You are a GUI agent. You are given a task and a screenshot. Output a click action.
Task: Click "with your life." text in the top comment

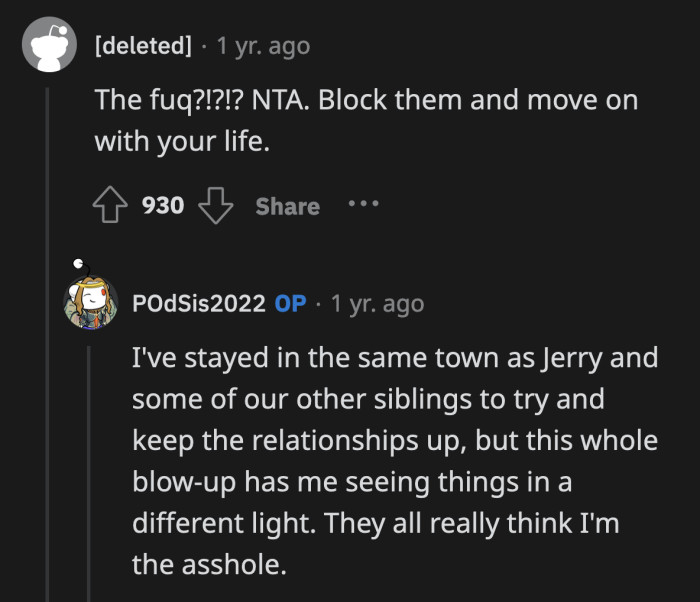(182, 141)
